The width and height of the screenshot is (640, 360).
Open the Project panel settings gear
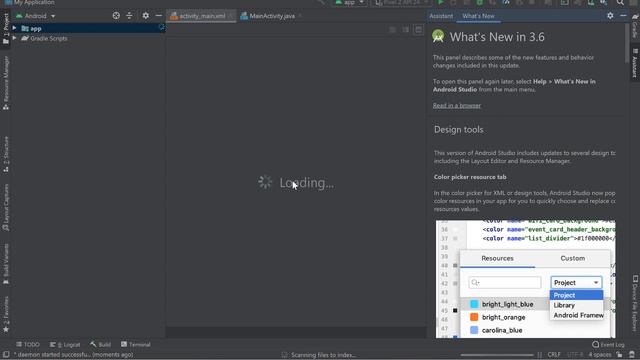pos(146,16)
